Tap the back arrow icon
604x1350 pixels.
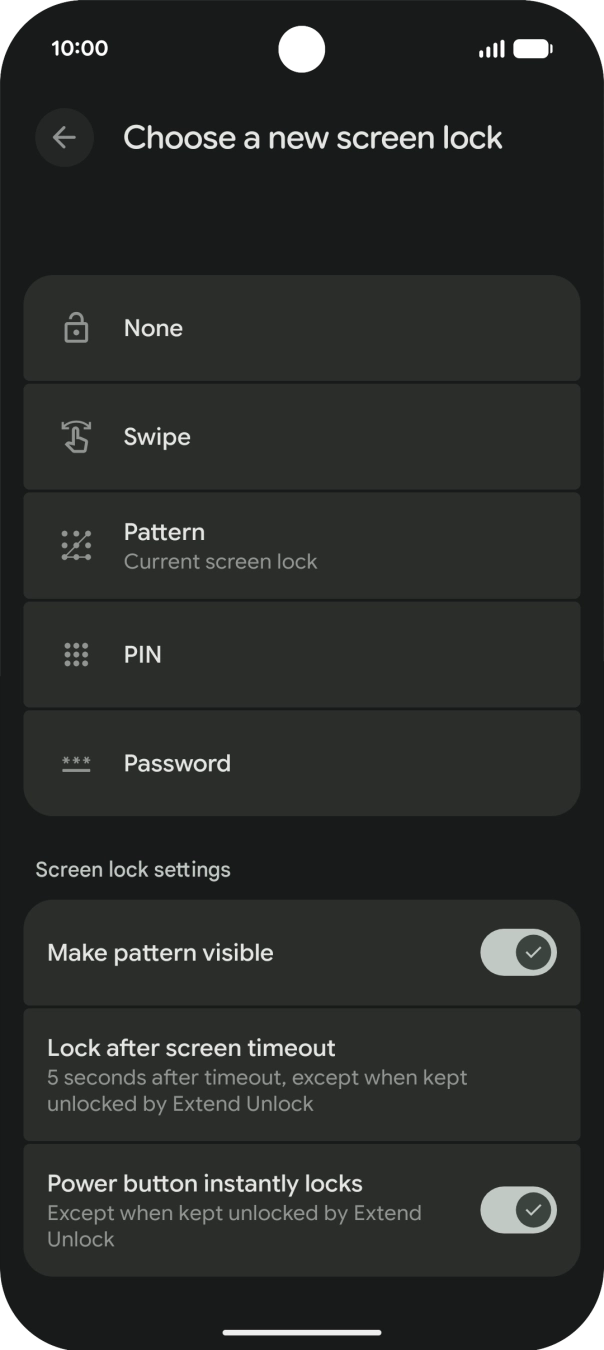(65, 138)
